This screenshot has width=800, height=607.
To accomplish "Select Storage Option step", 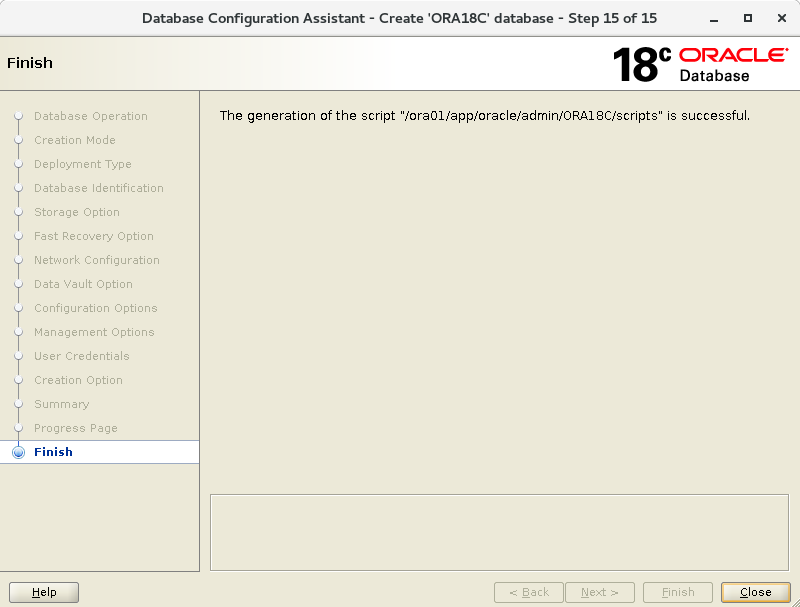I will (x=77, y=212).
